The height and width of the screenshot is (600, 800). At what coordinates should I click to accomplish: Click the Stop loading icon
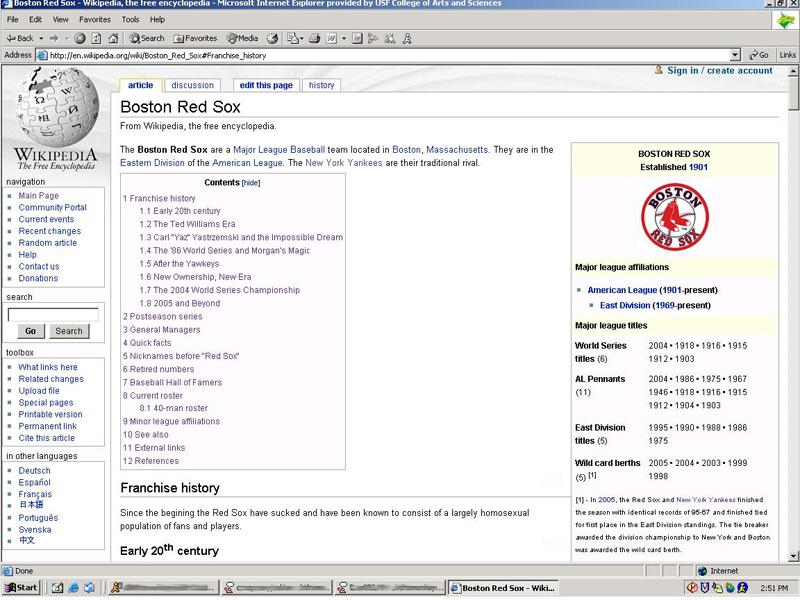point(80,38)
